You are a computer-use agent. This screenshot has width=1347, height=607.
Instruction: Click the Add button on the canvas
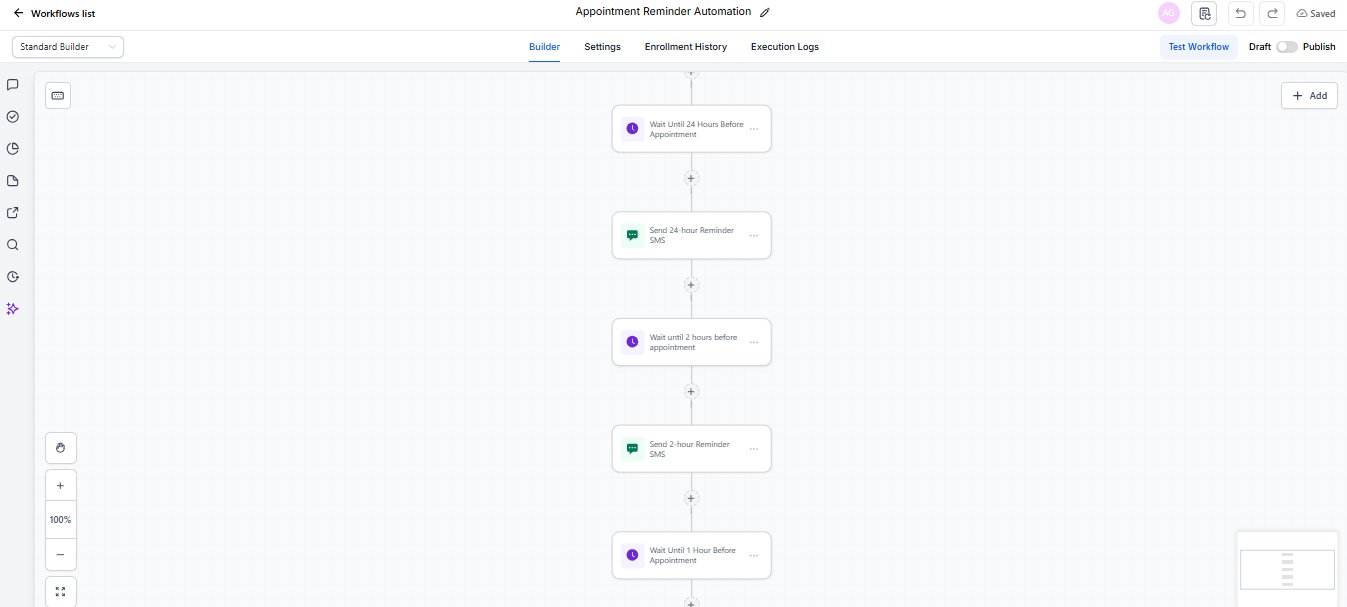pyautogui.click(x=1309, y=95)
